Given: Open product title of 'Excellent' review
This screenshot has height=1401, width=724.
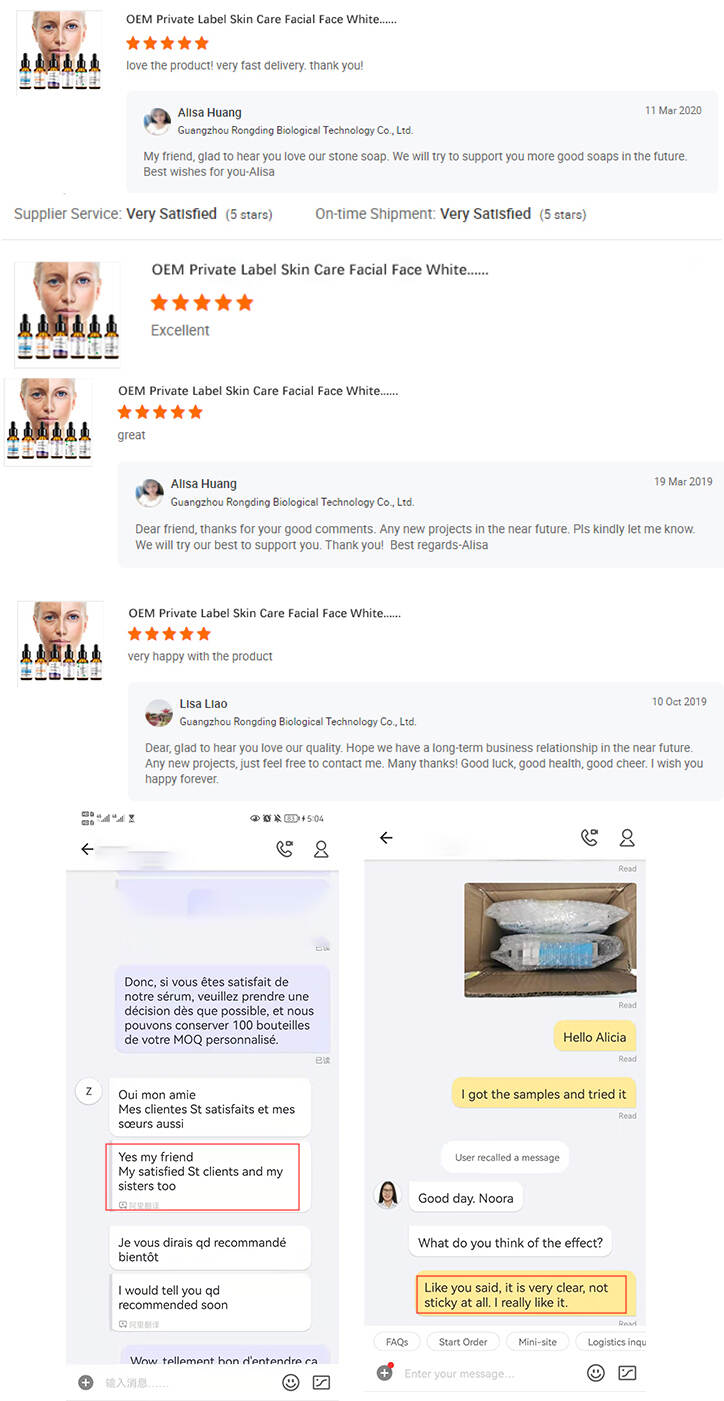Looking at the screenshot, I should point(320,270).
